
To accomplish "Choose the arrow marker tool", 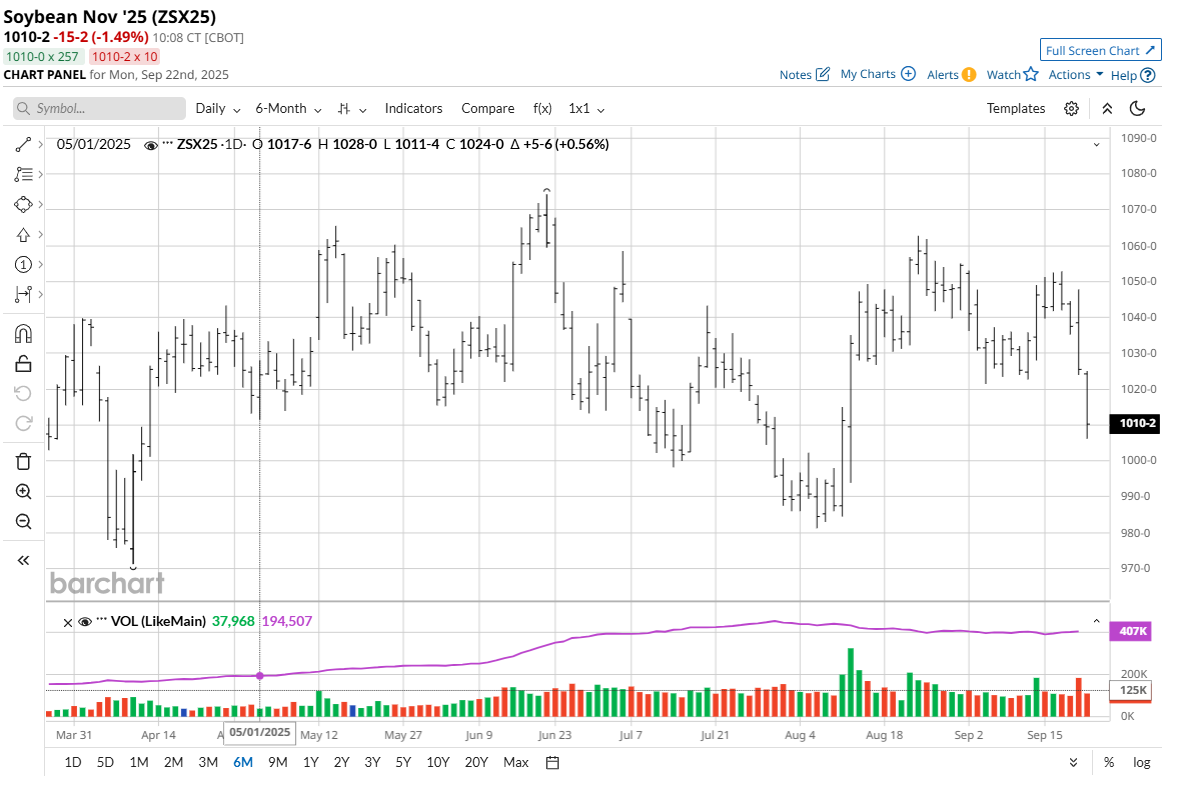I will click(x=23, y=235).
